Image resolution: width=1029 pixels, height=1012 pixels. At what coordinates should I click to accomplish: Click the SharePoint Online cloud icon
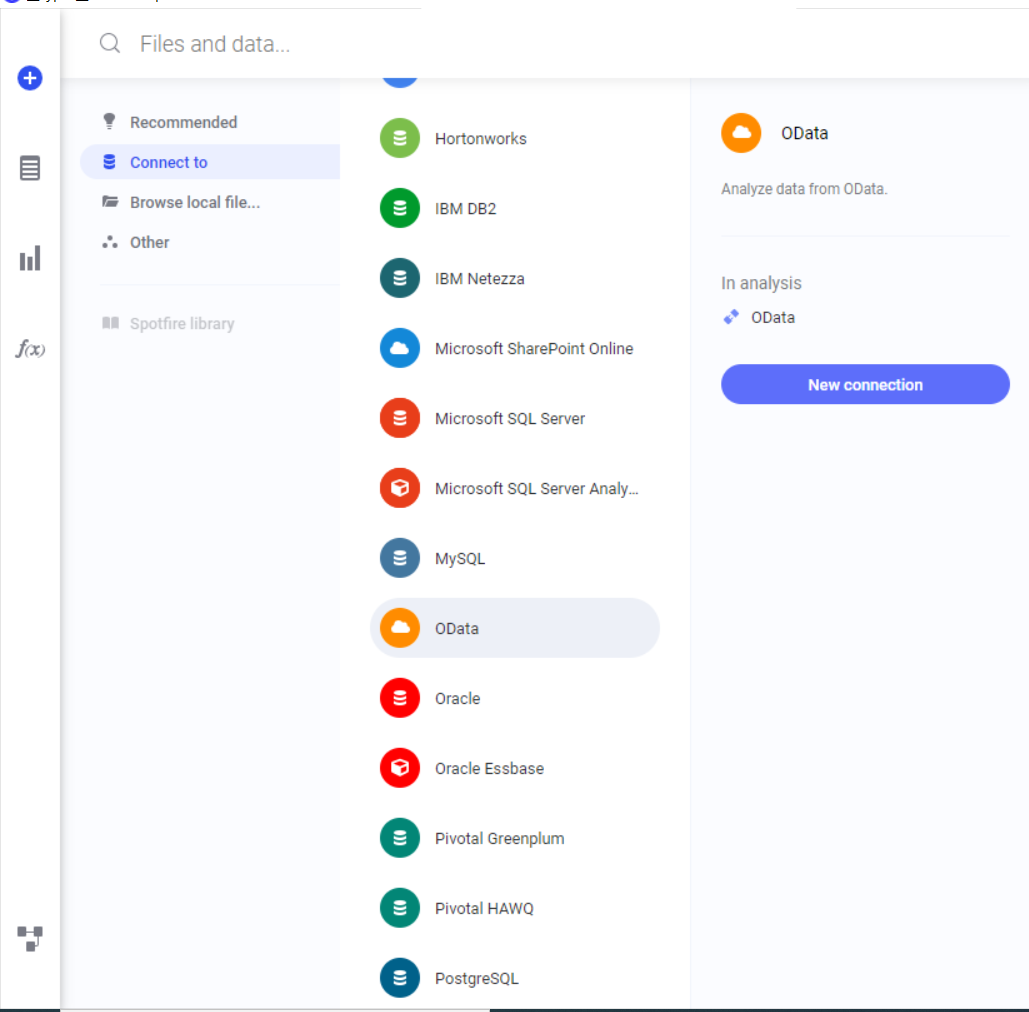pos(400,348)
